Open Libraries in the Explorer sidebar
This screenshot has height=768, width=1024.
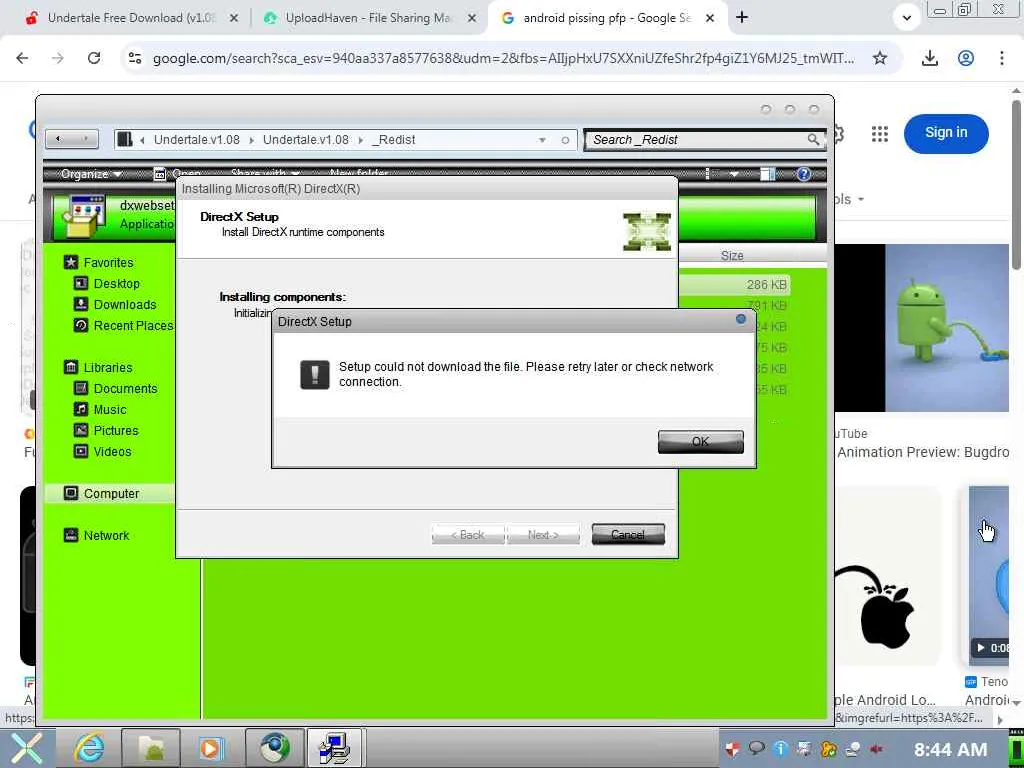tap(108, 368)
